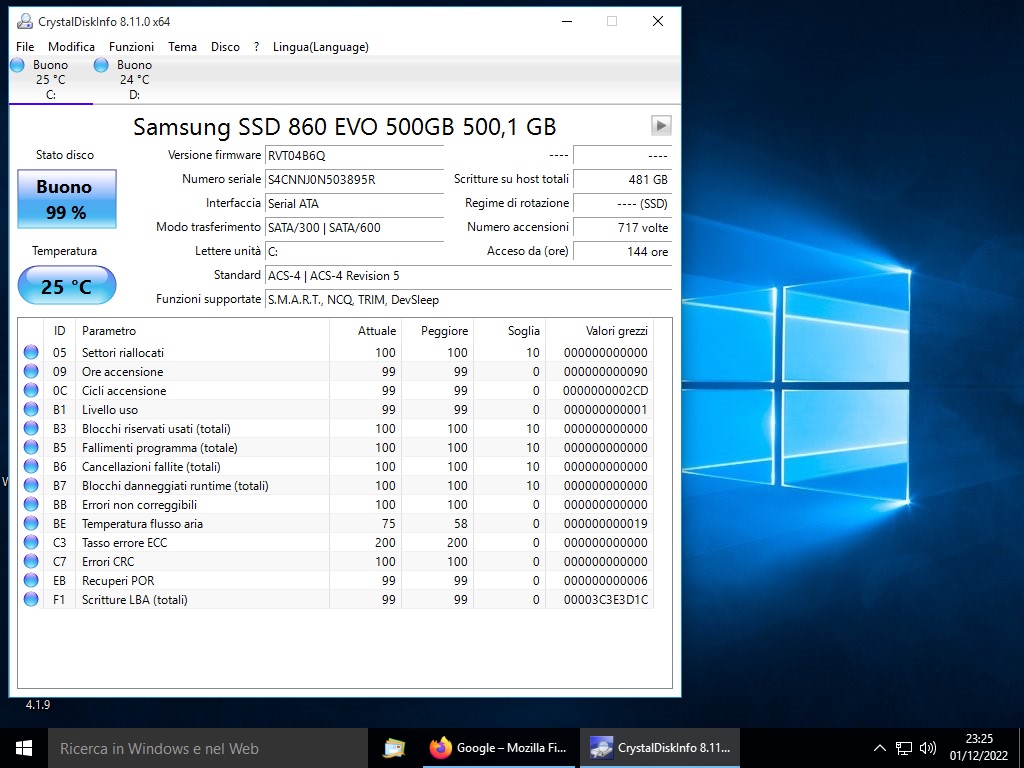
Task: Click the Peggiore column header
Action: (x=438, y=330)
